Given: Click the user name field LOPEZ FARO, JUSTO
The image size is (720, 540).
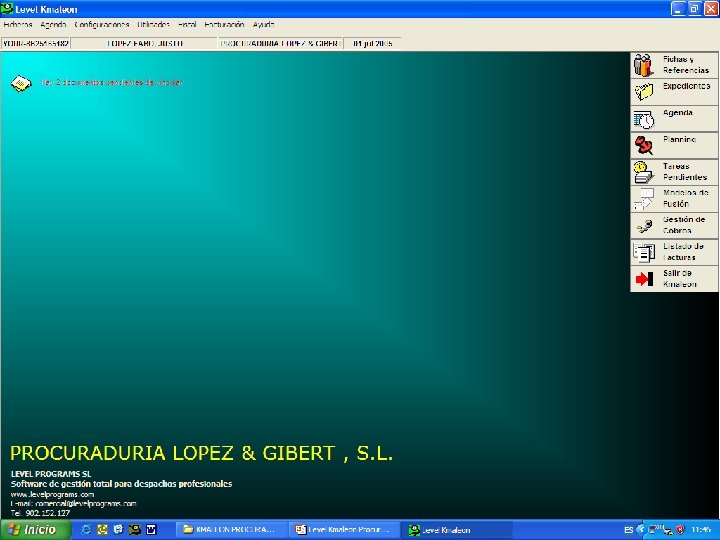Looking at the screenshot, I should click(144, 44).
